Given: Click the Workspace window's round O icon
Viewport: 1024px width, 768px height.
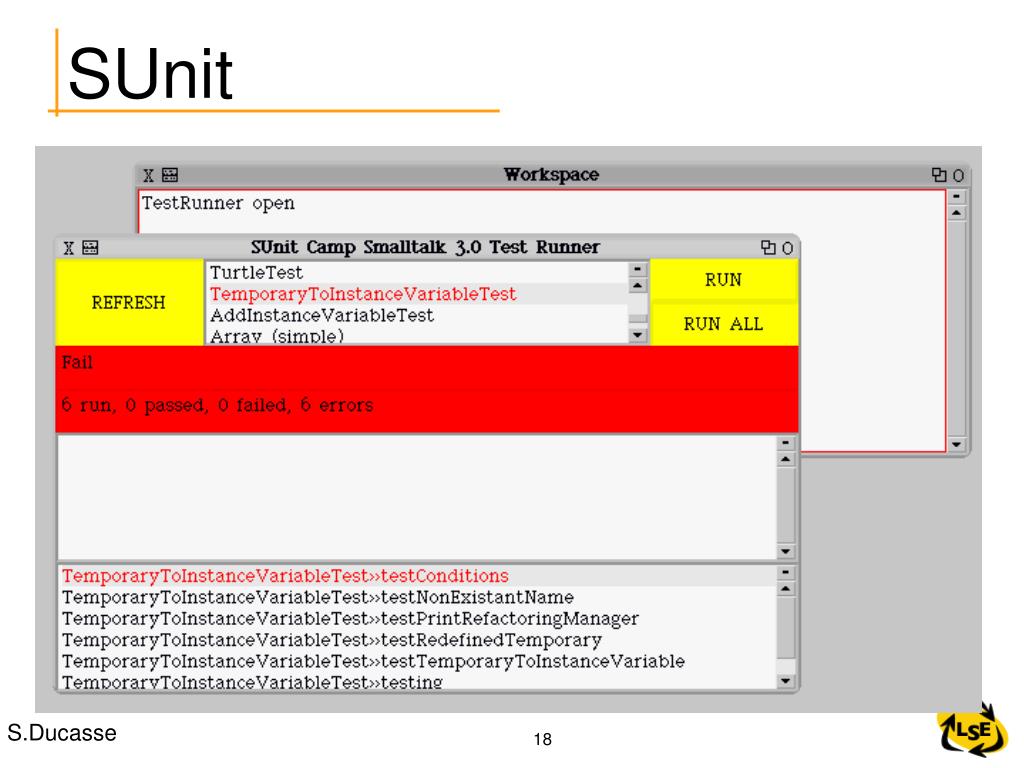Looking at the screenshot, I should [x=958, y=176].
